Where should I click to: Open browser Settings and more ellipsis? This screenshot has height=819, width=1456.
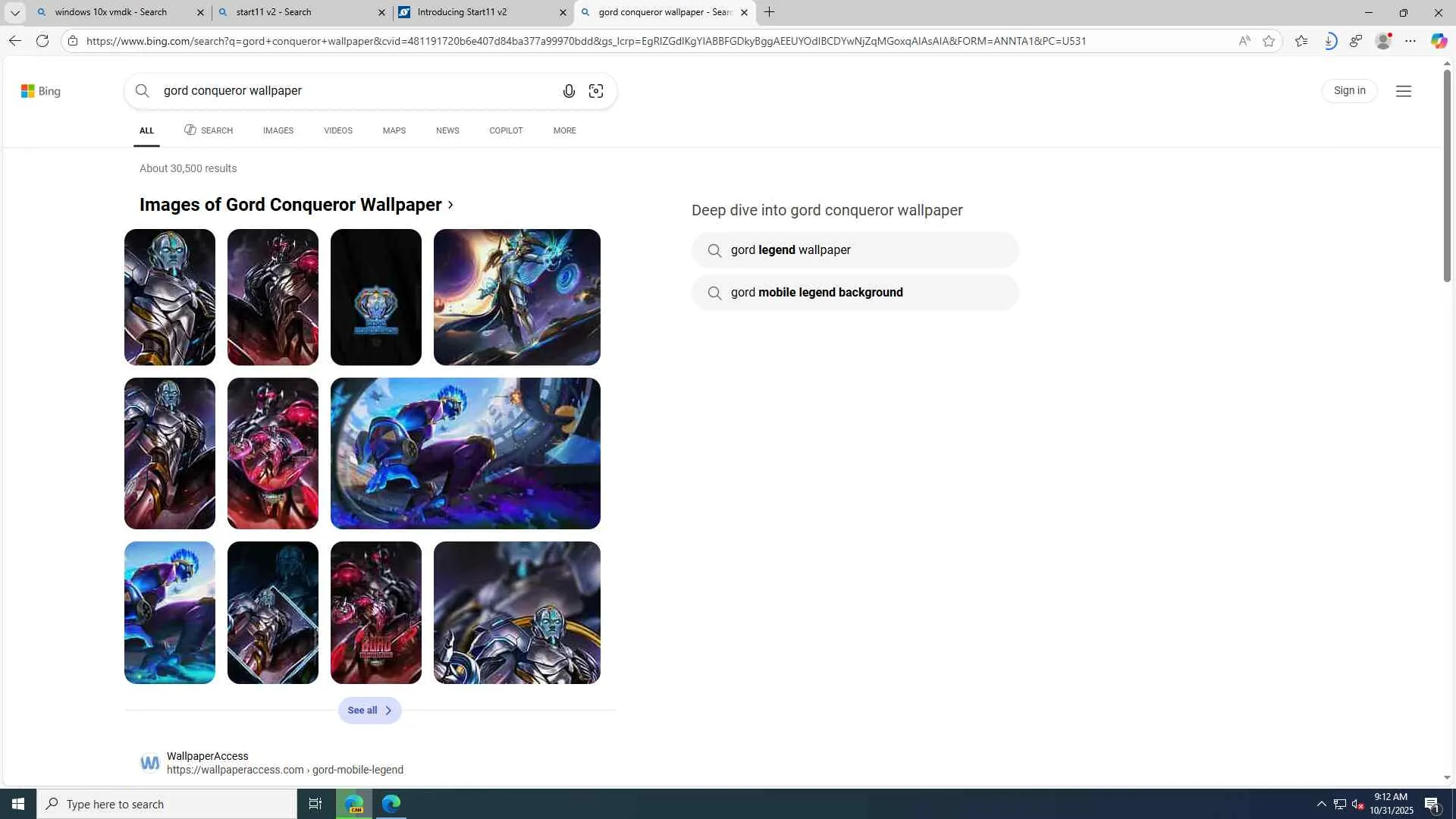[1410, 41]
